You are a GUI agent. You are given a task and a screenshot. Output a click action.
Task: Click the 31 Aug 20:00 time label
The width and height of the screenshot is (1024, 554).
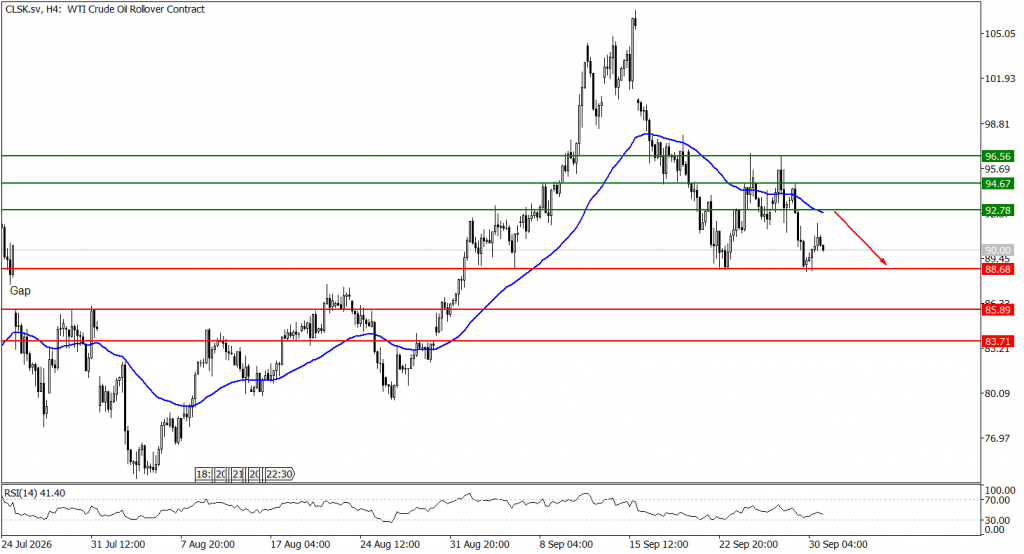coord(479,544)
